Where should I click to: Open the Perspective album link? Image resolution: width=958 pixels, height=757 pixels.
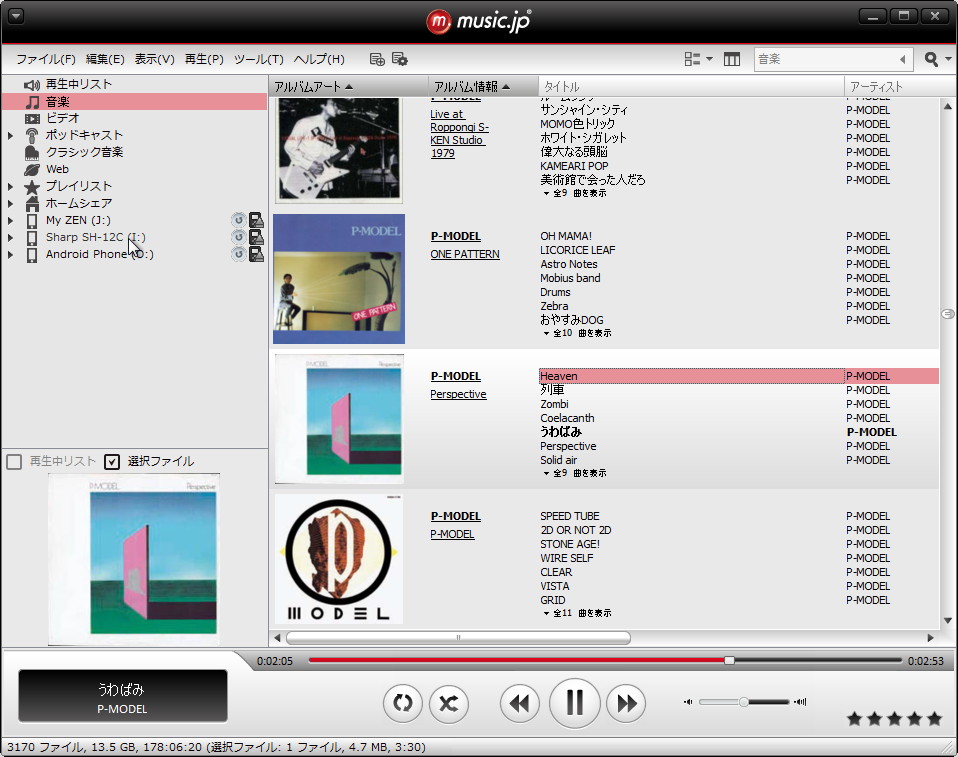[458, 394]
